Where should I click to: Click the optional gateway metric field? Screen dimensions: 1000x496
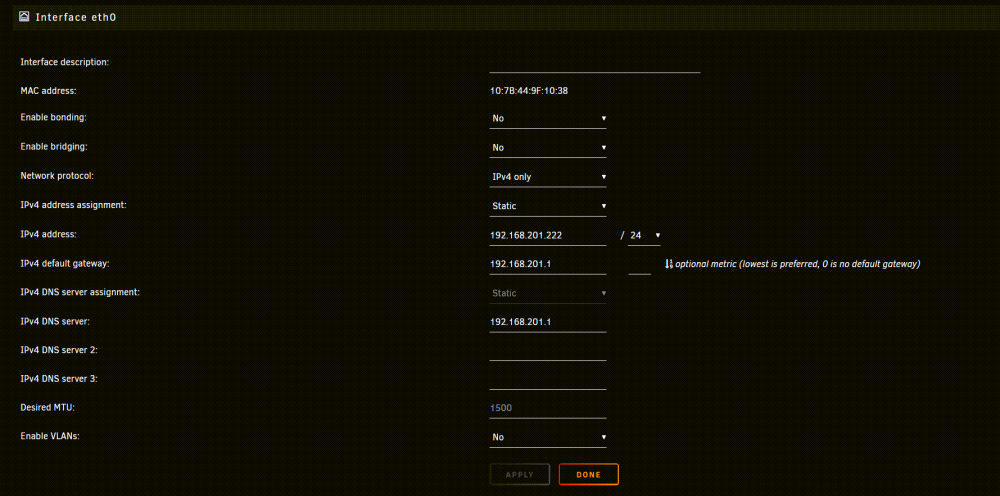coord(639,264)
